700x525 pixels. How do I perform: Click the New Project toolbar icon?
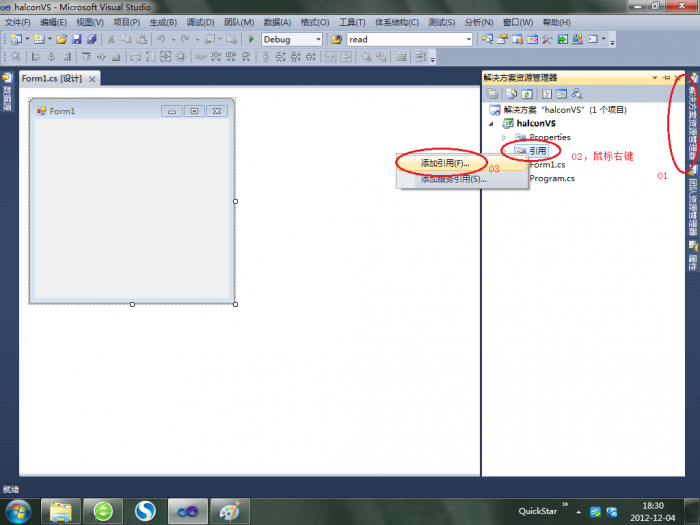[16, 39]
